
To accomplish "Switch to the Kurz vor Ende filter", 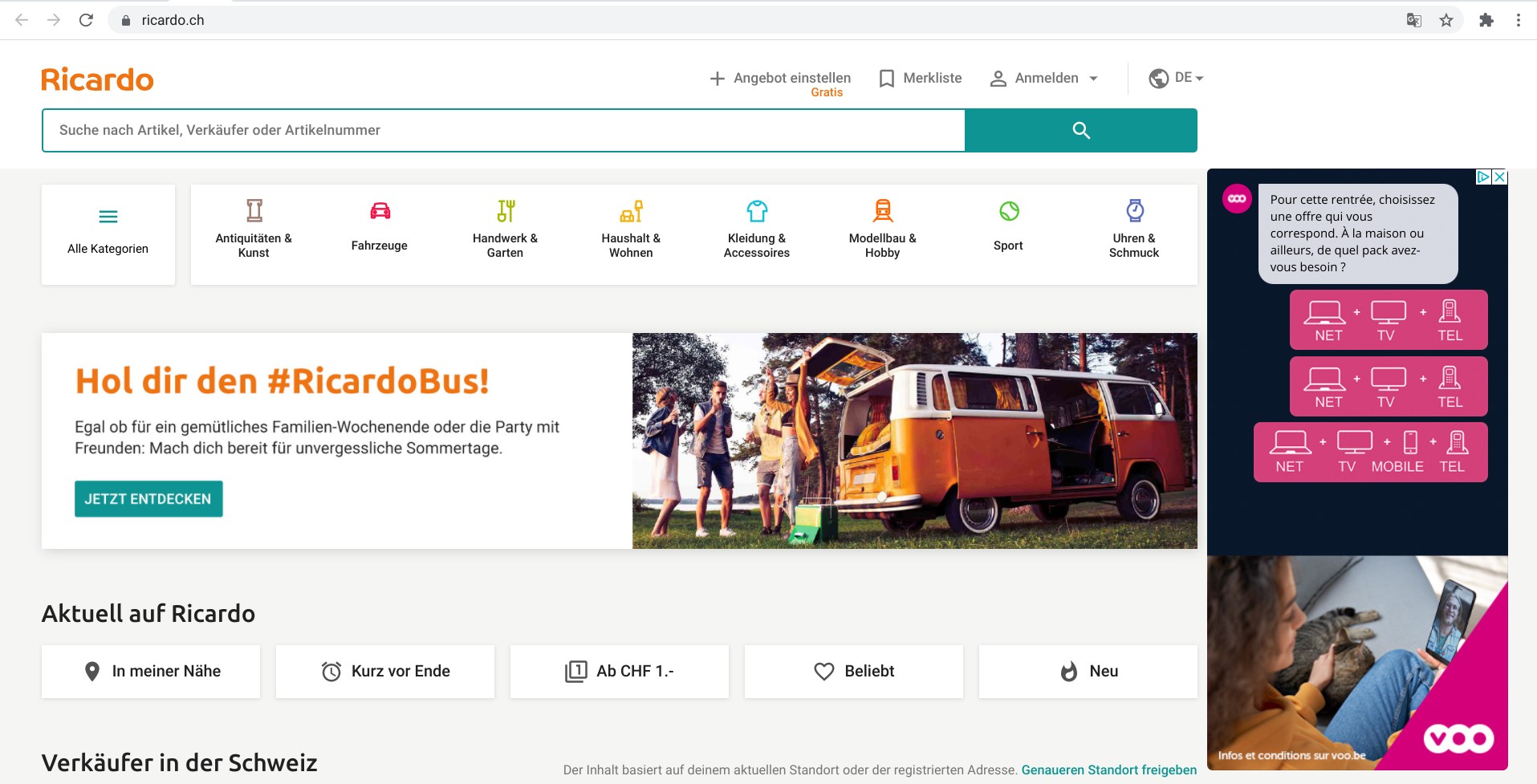I will pos(385,672).
